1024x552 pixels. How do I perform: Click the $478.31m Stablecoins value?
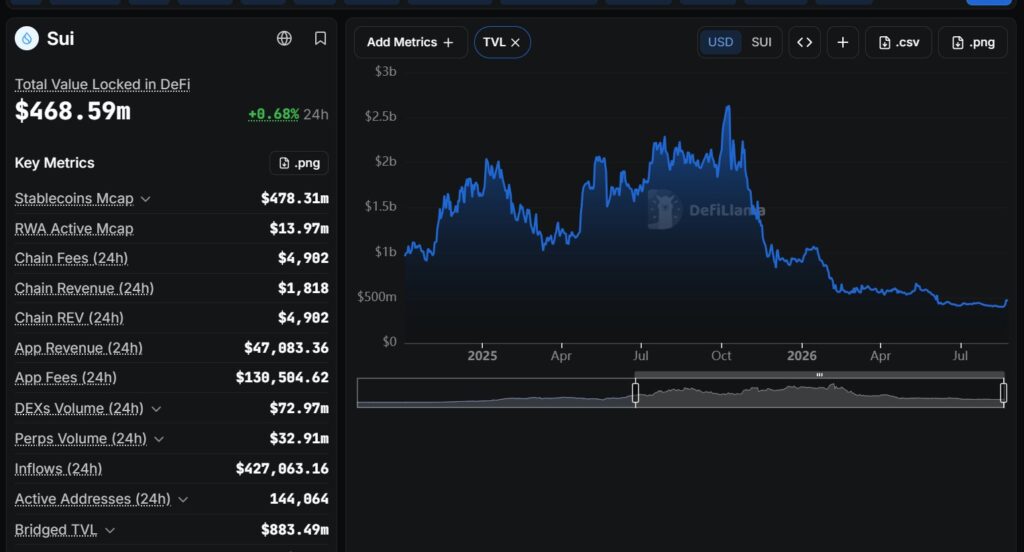point(295,198)
